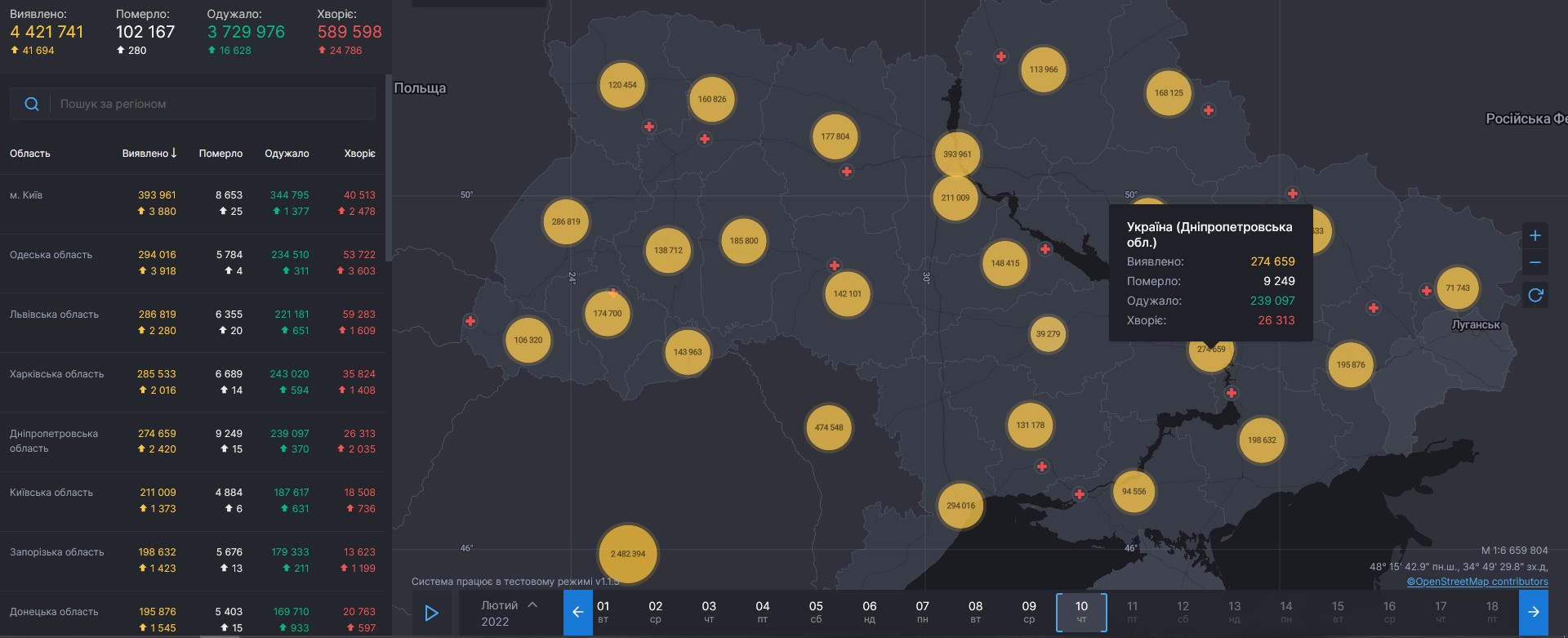Advance timeline with right arrow button

pyautogui.click(x=1533, y=612)
